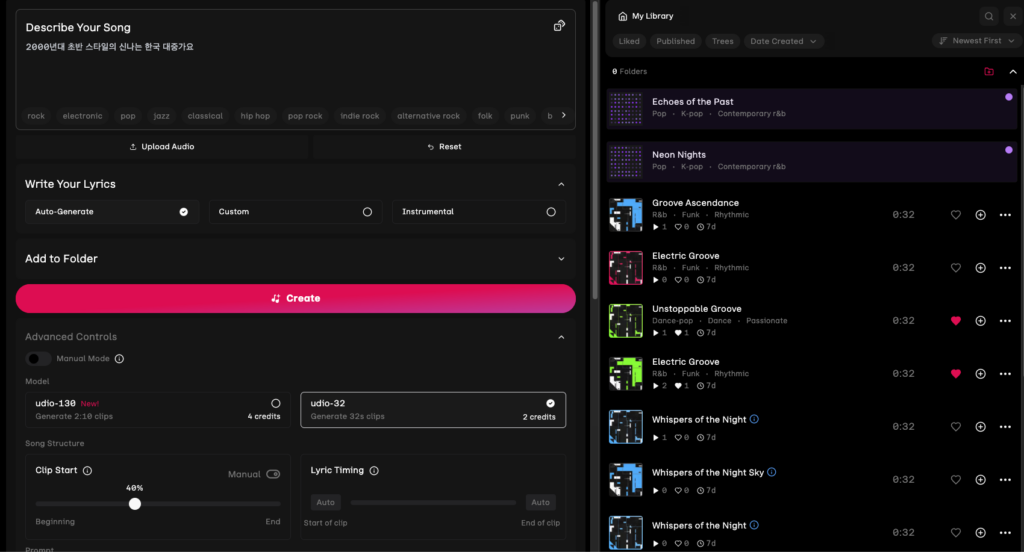1024x552 pixels.
Task: Click purple unread dot on Neon Nights
Action: [1009, 150]
